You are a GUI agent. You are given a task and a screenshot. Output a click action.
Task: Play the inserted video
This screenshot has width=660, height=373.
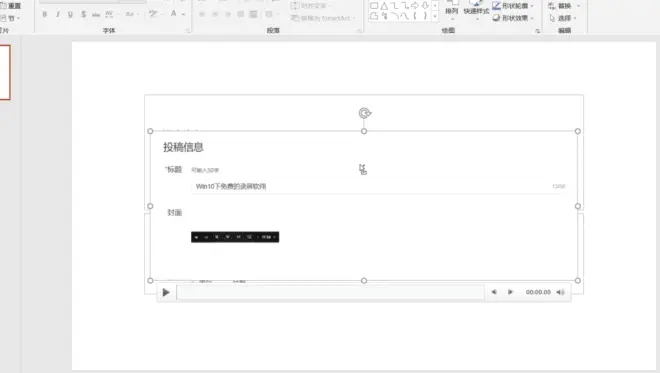pos(166,292)
